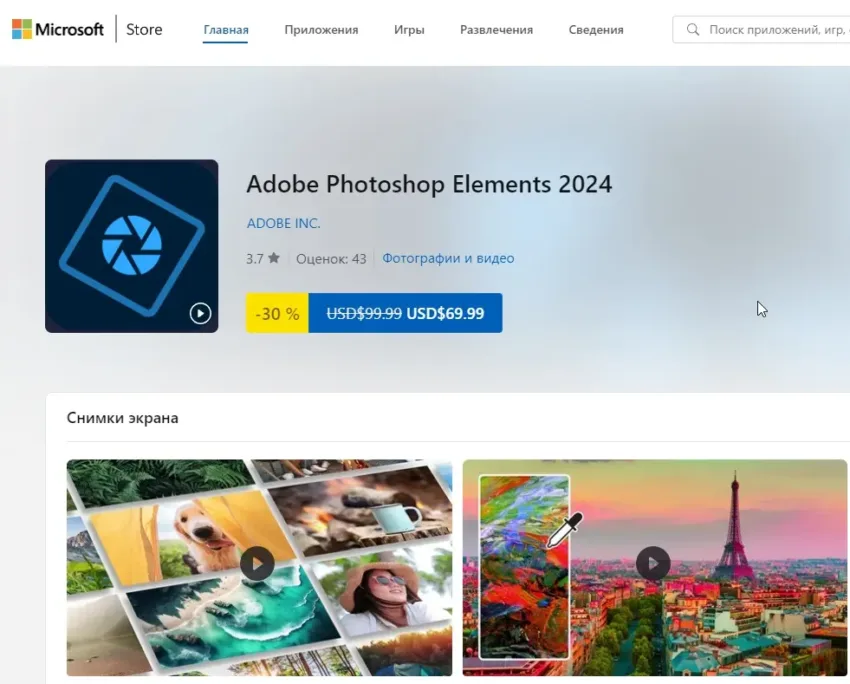Viewport: 850px width, 684px height.
Task: Focus the Поиск приложений search field
Action: click(x=761, y=29)
